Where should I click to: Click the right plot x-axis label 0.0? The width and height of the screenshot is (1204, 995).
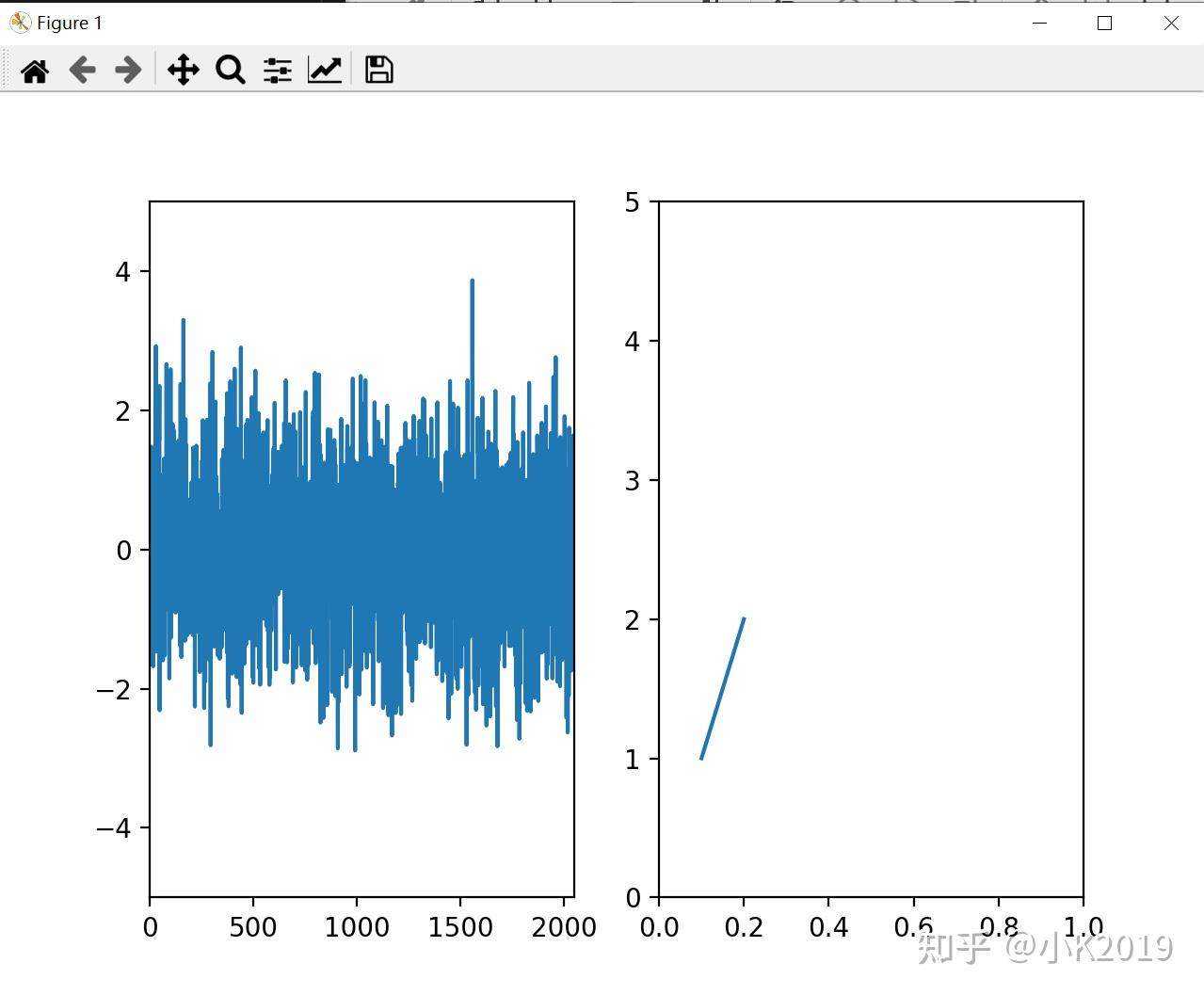tap(659, 927)
